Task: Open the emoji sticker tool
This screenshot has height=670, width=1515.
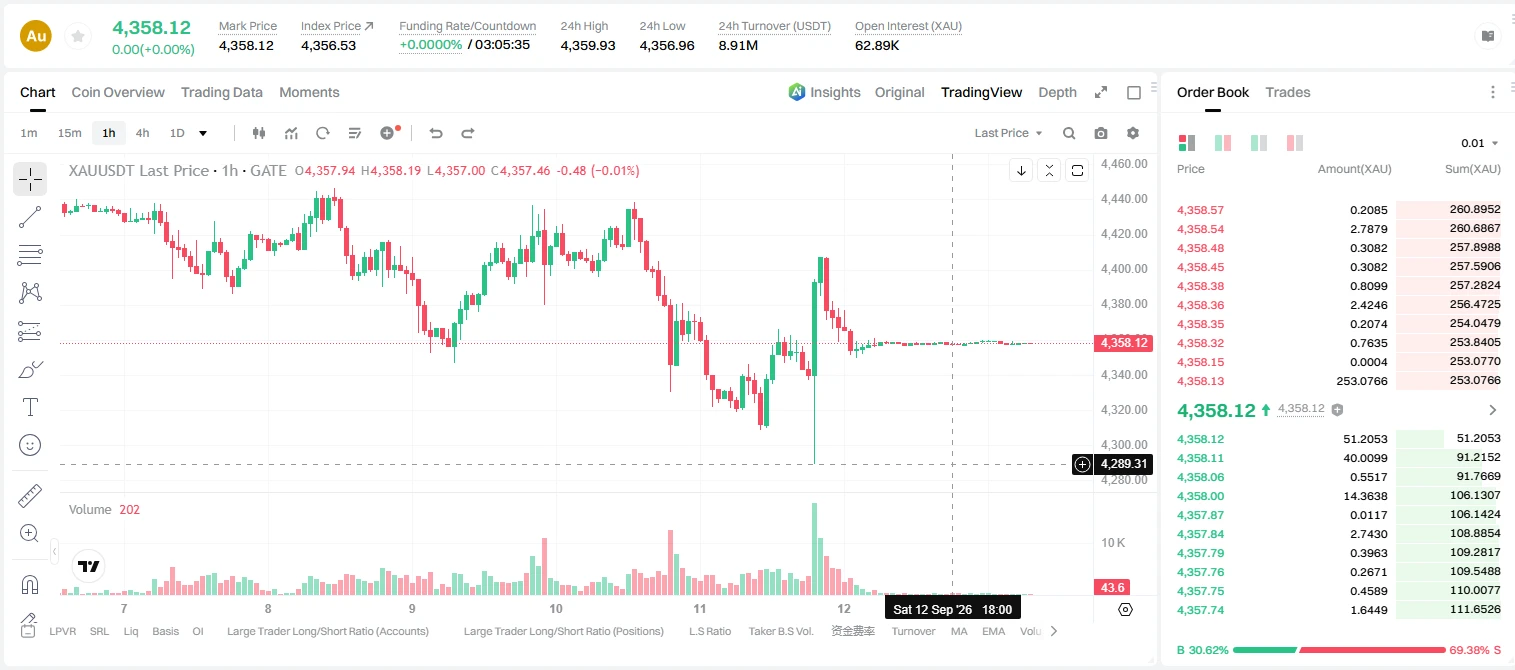Action: pyautogui.click(x=30, y=445)
